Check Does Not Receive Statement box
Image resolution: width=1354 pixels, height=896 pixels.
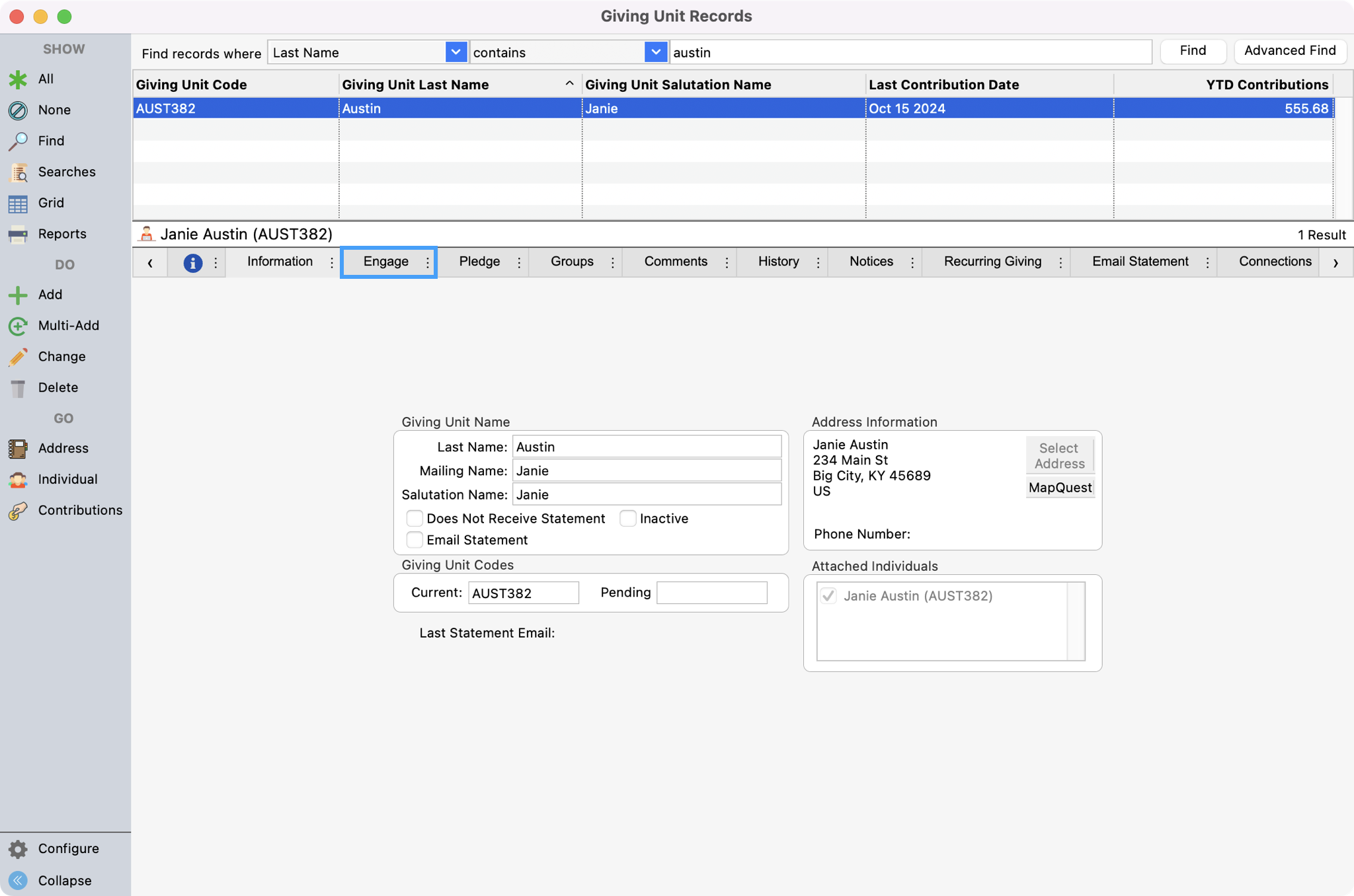click(x=415, y=519)
